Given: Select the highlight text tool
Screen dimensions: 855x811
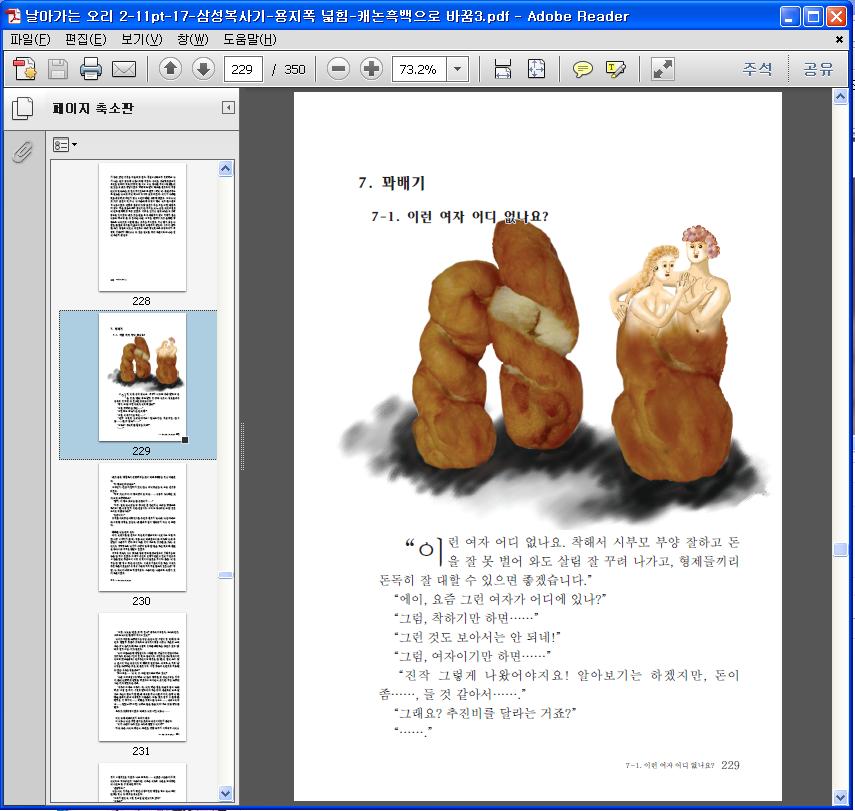Looking at the screenshot, I should coord(615,69).
